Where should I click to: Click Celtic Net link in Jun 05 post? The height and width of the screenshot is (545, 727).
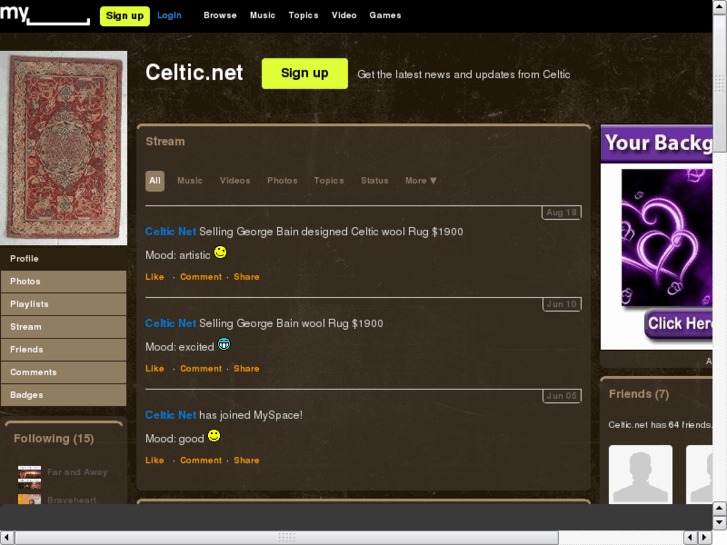pyautogui.click(x=171, y=415)
